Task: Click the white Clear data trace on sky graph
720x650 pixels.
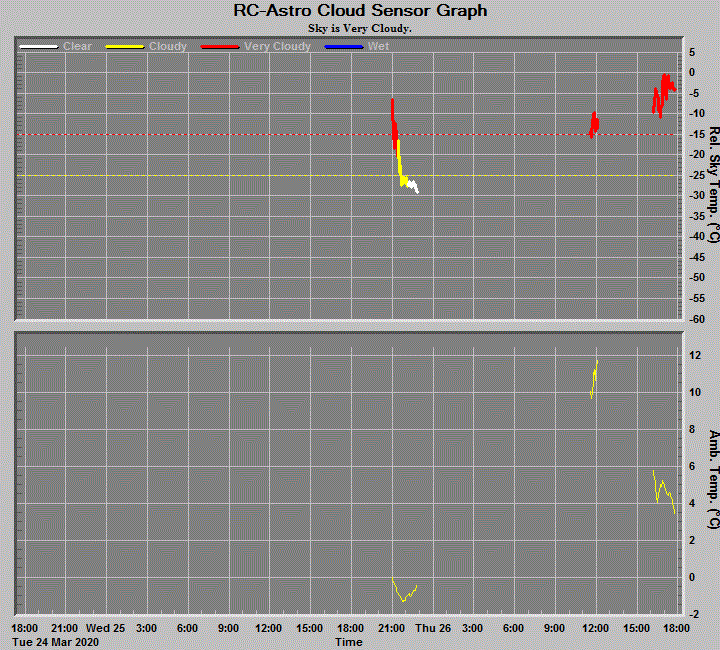Action: [413, 186]
